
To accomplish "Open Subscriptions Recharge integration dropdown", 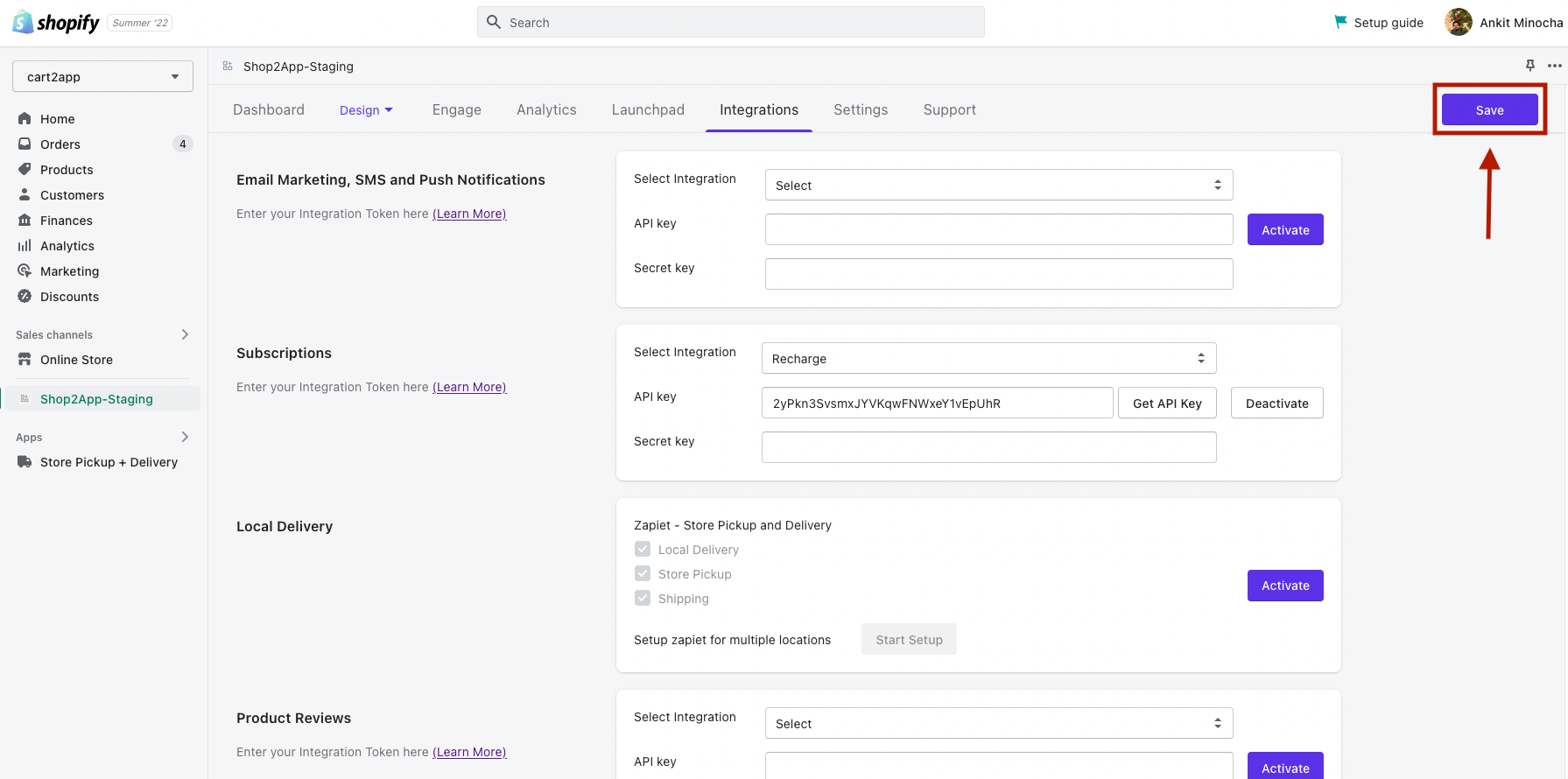I will [x=989, y=358].
